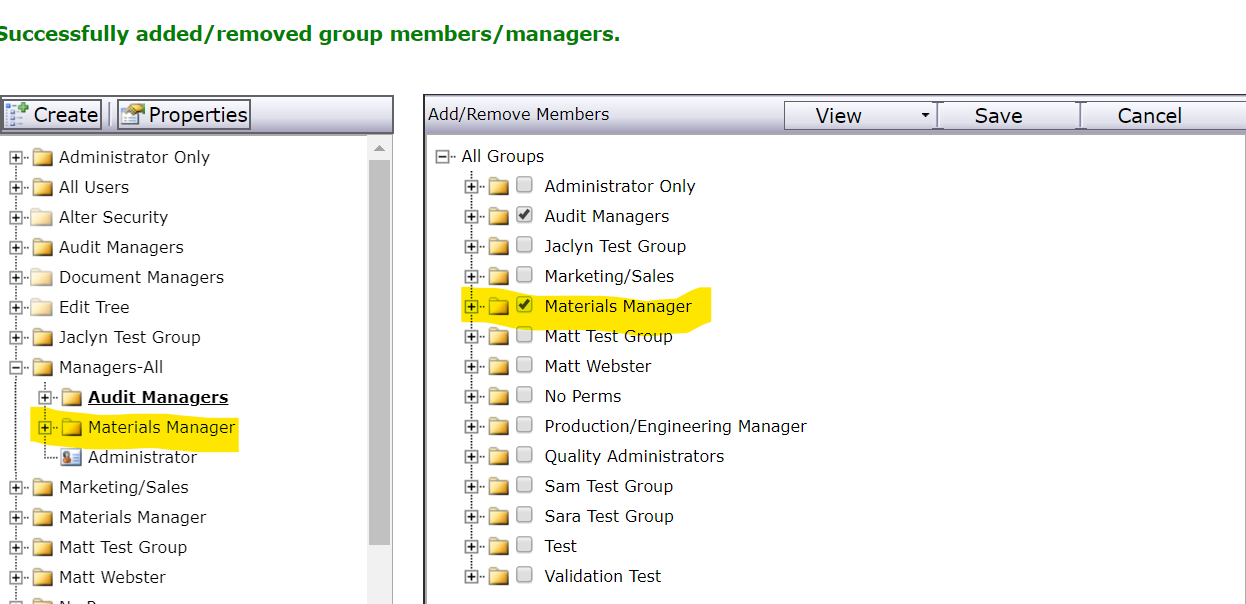Check the Test group checkbox

coord(524,545)
